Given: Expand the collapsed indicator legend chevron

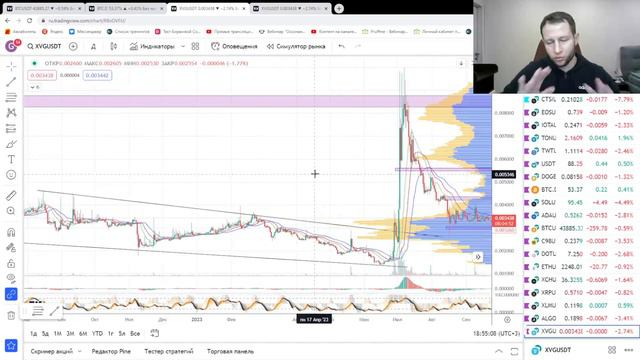Looking at the screenshot, I should click(x=35, y=87).
